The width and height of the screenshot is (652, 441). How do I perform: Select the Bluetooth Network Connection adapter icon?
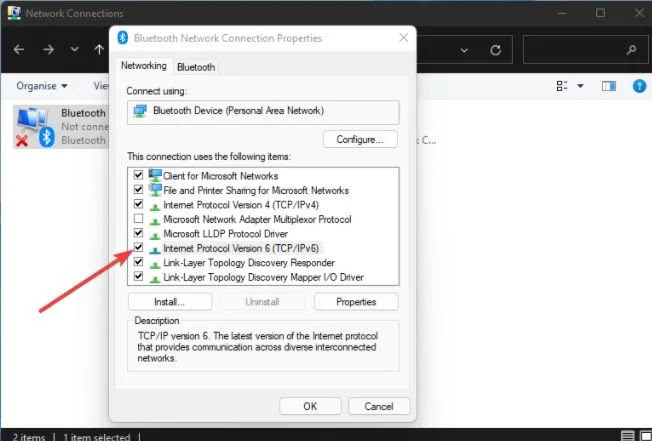pyautogui.click(x=35, y=126)
